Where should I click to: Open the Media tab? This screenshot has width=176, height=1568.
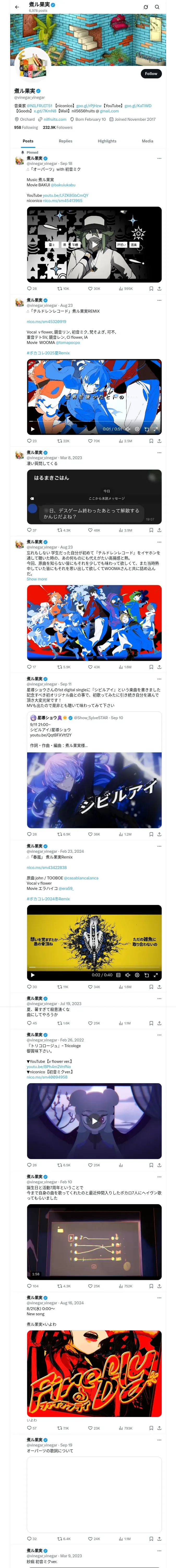click(x=148, y=141)
